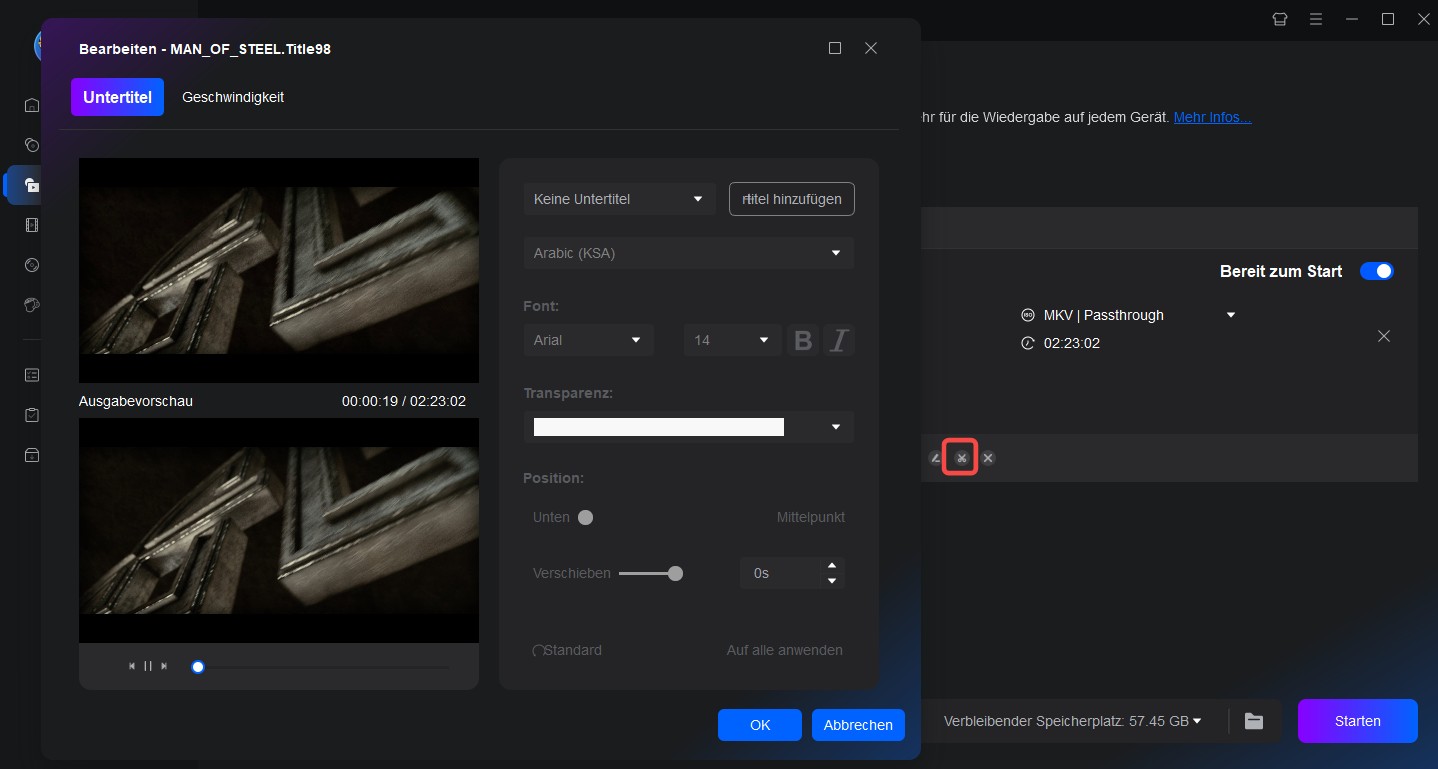The width and height of the screenshot is (1438, 769).
Task: Select the Unten position radio button
Action: (x=586, y=518)
